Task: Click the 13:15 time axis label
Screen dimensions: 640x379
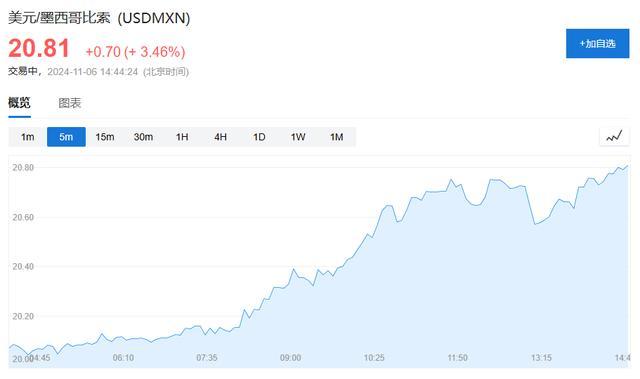Action: [541, 358]
